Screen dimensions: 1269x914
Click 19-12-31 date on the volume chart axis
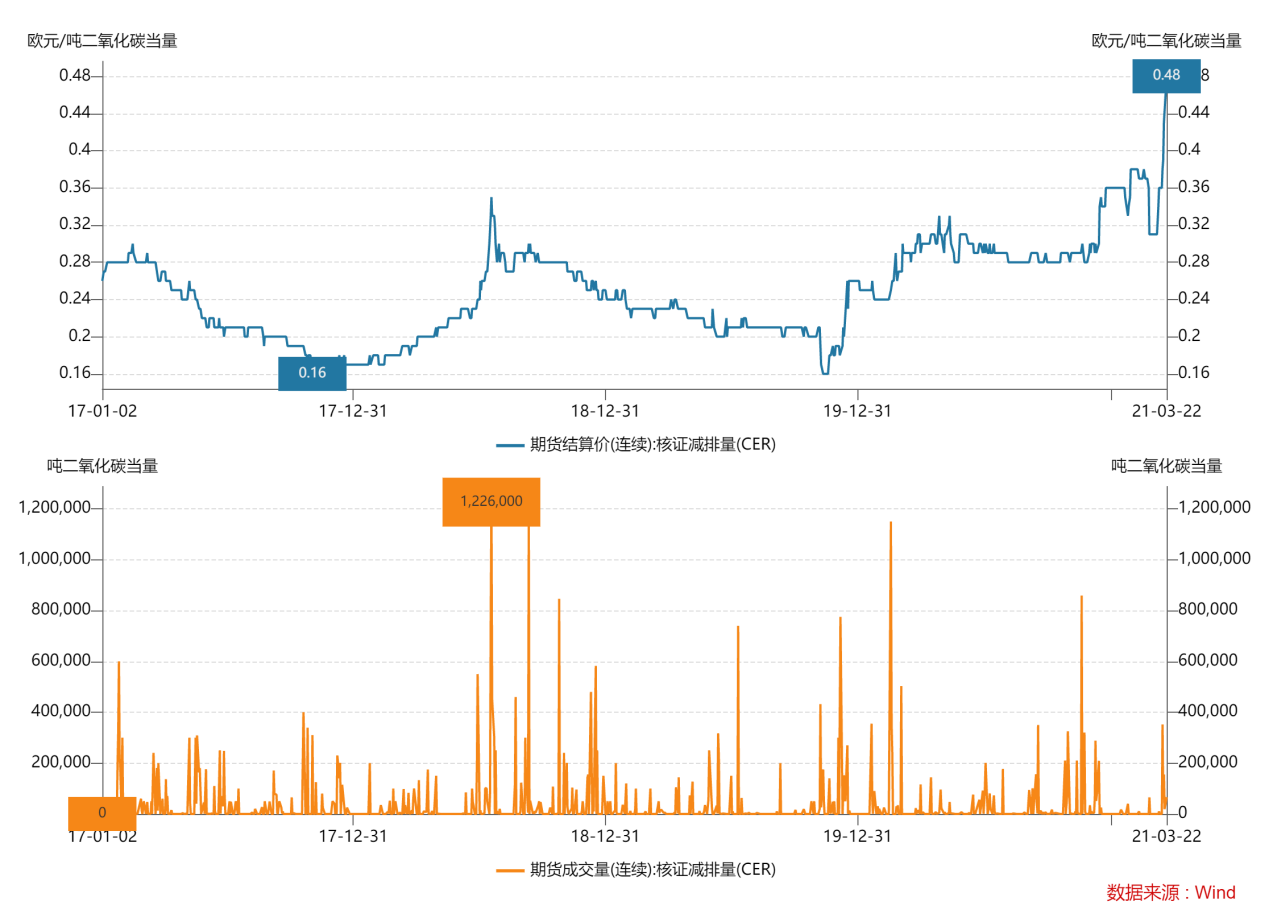pyautogui.click(x=857, y=835)
